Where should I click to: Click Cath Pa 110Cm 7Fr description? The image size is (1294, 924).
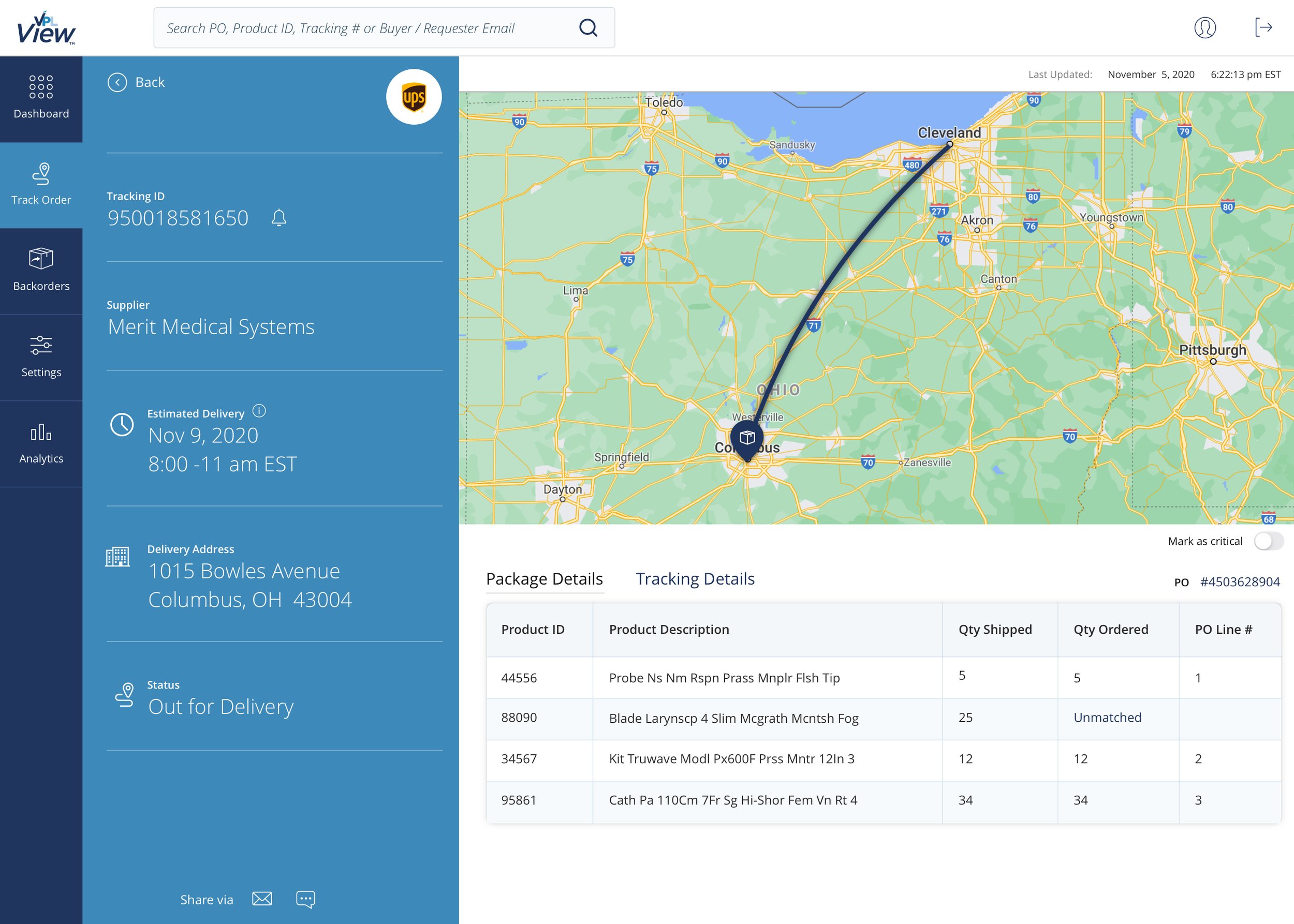tap(733, 800)
